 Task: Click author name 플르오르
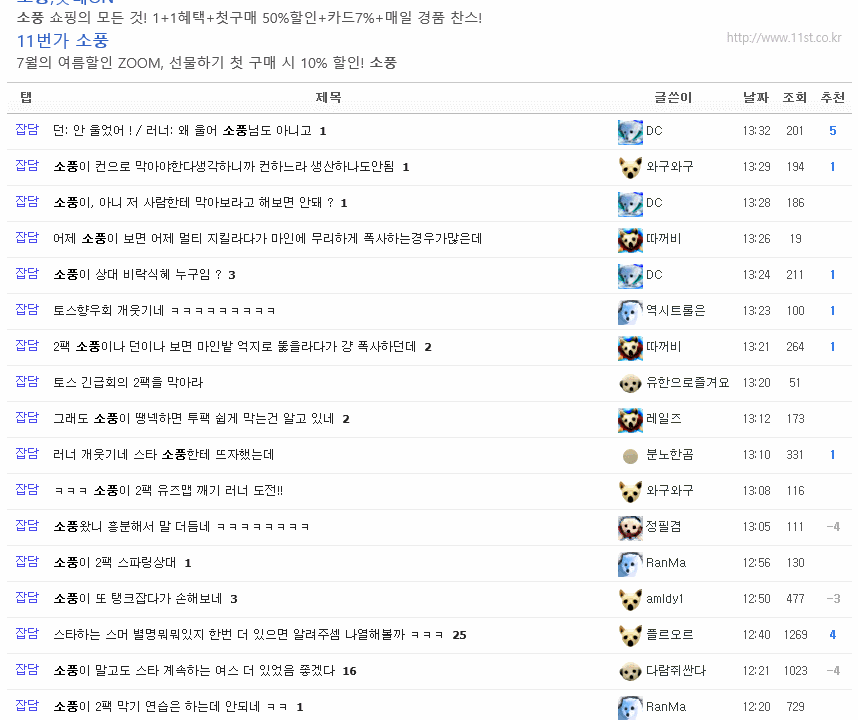[x=670, y=635]
